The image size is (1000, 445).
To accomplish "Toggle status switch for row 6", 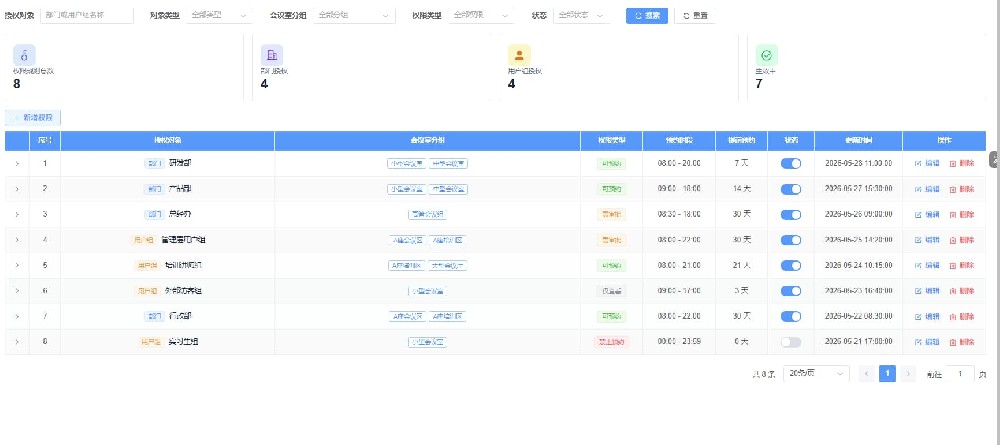I will 791,291.
